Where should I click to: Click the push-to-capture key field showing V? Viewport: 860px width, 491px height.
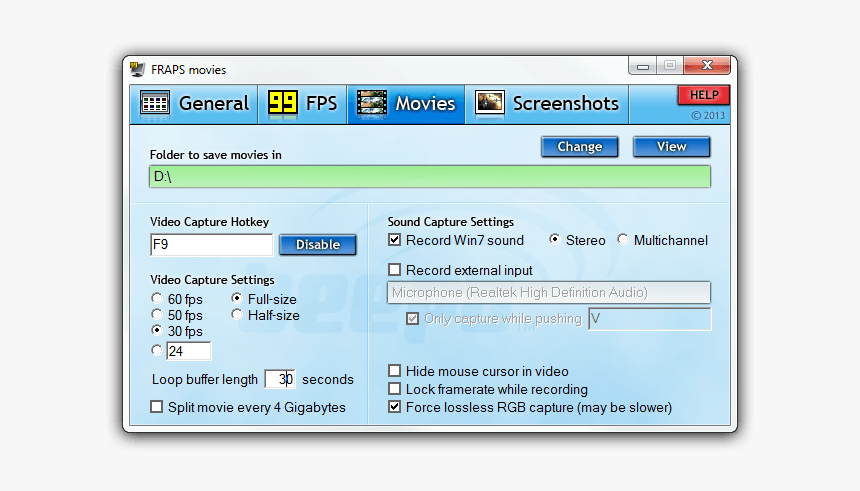(x=649, y=319)
